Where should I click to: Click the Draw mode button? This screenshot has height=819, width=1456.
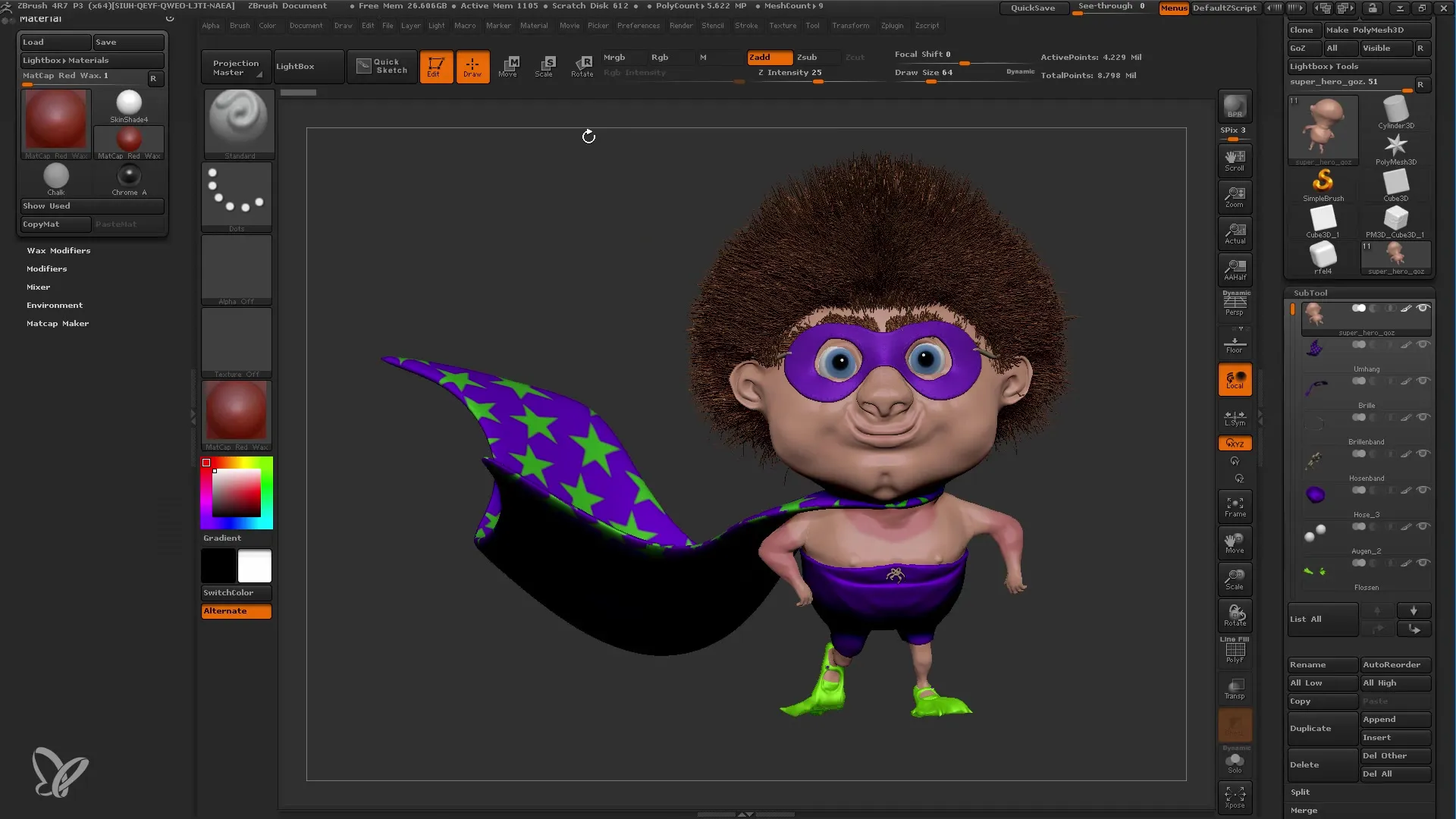(x=472, y=65)
